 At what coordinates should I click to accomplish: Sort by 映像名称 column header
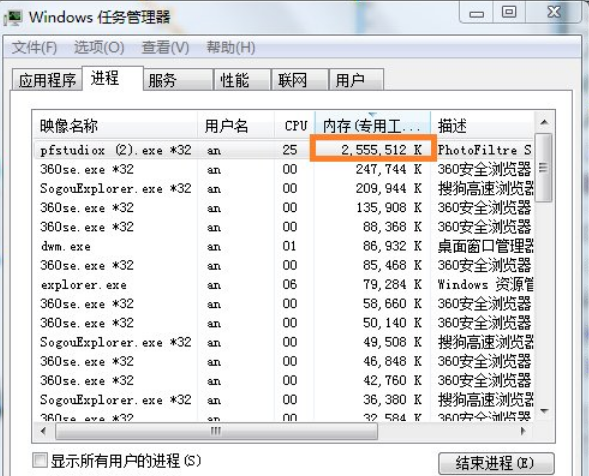pos(115,125)
